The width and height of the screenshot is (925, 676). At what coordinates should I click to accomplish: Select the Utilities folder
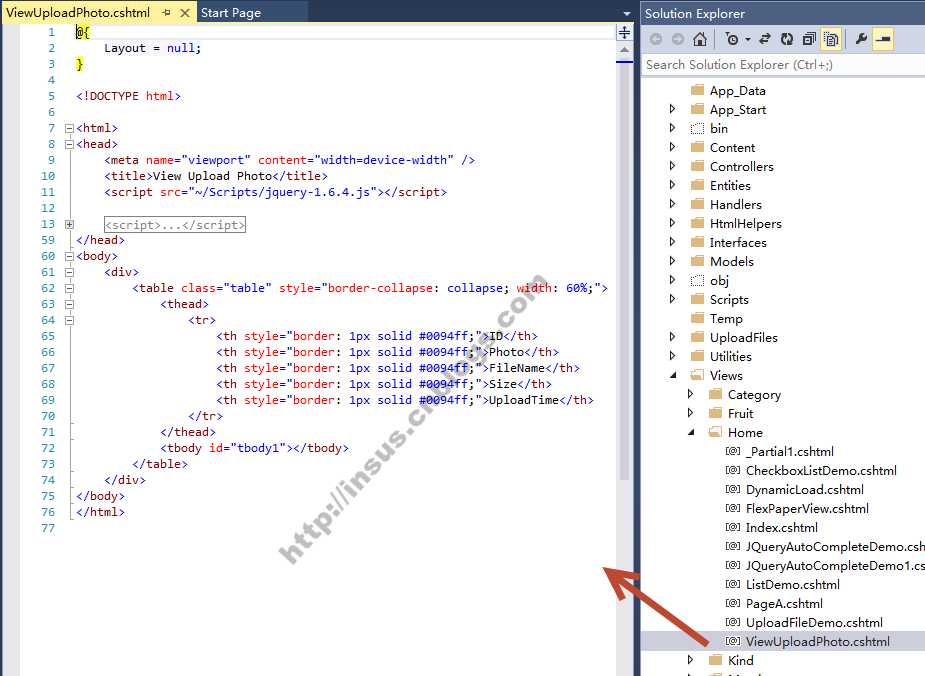(x=730, y=356)
